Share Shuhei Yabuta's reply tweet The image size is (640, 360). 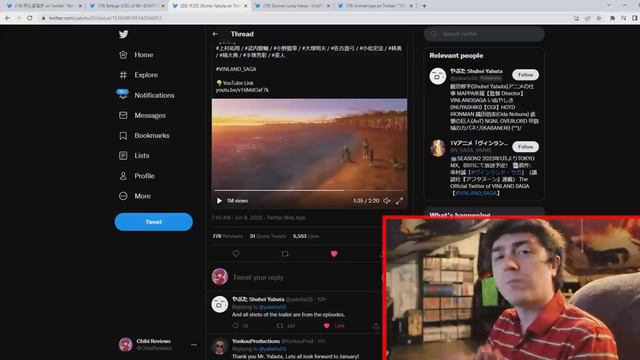[376, 326]
